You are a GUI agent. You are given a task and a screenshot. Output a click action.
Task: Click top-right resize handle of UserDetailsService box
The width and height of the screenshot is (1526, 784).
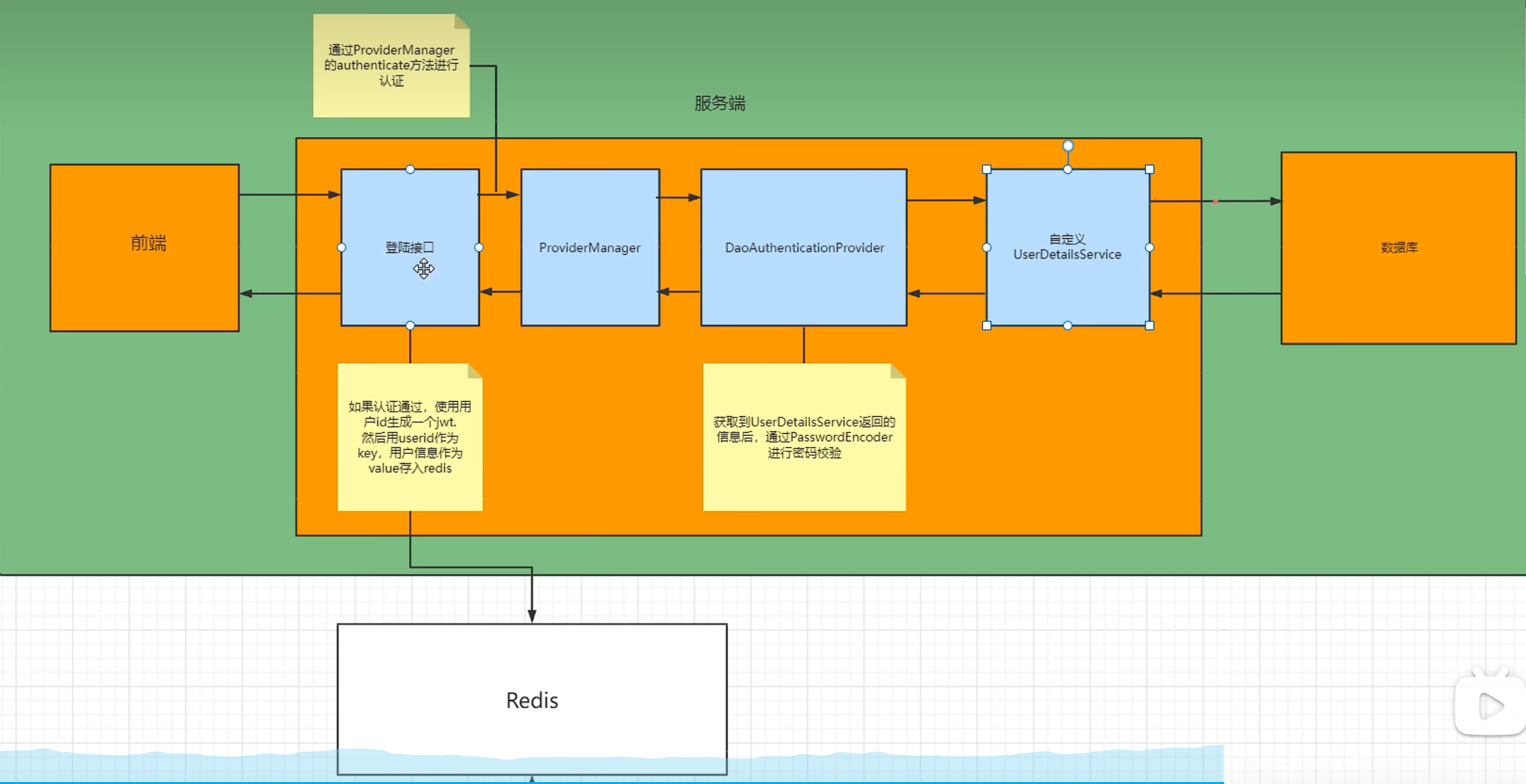tap(1149, 170)
